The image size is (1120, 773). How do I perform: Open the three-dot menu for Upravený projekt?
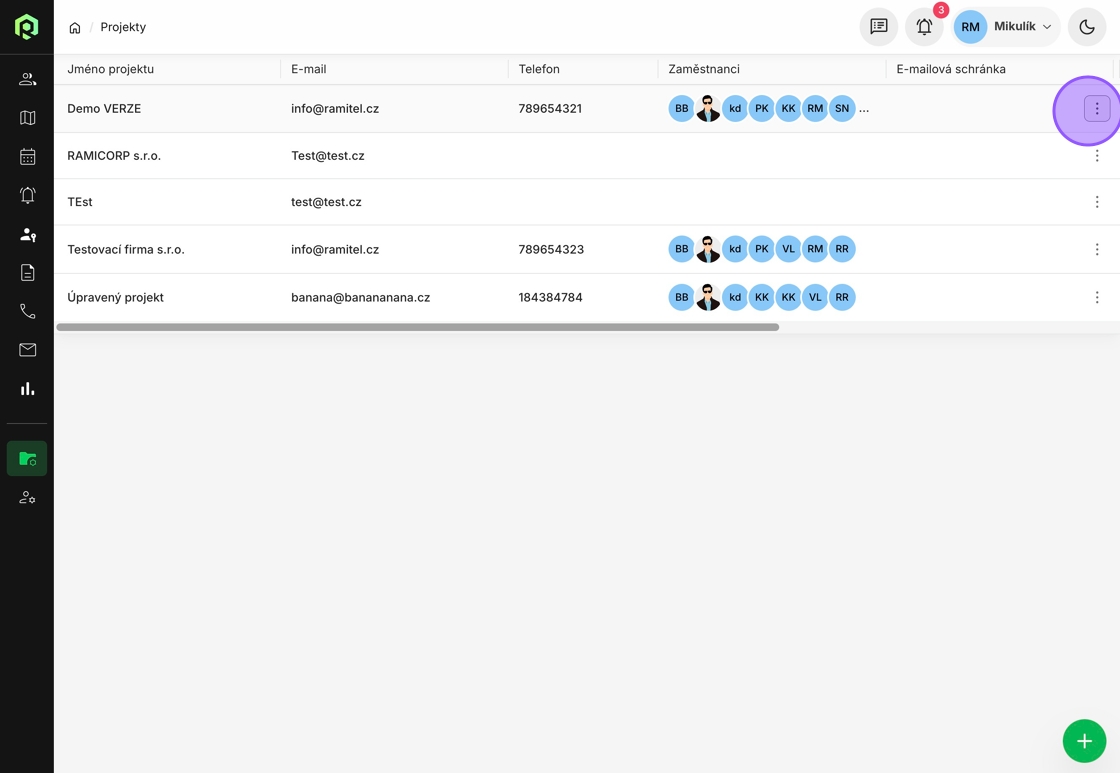1097,297
